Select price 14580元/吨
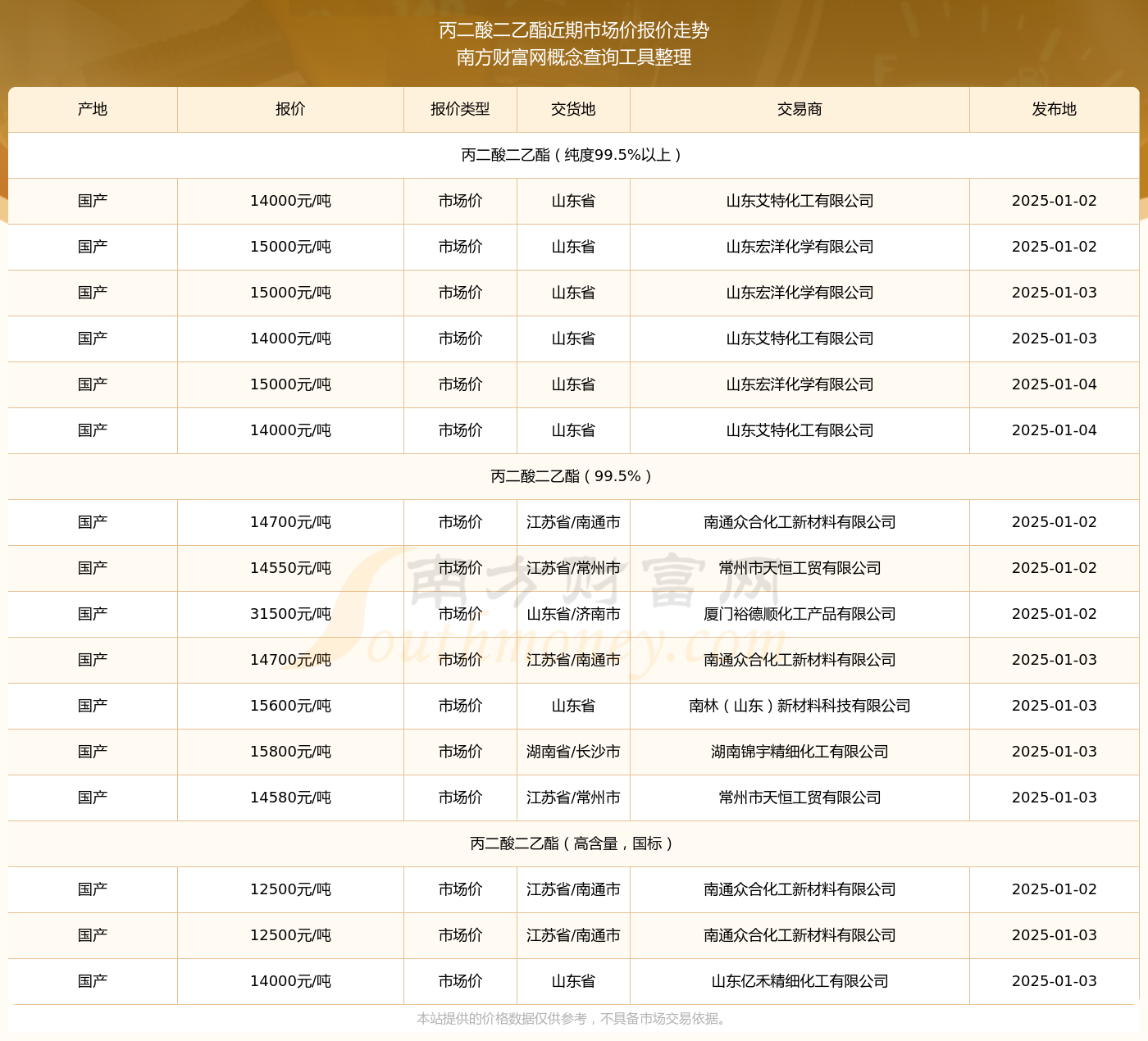Viewport: 1148px width, 1041px height. coord(290,798)
